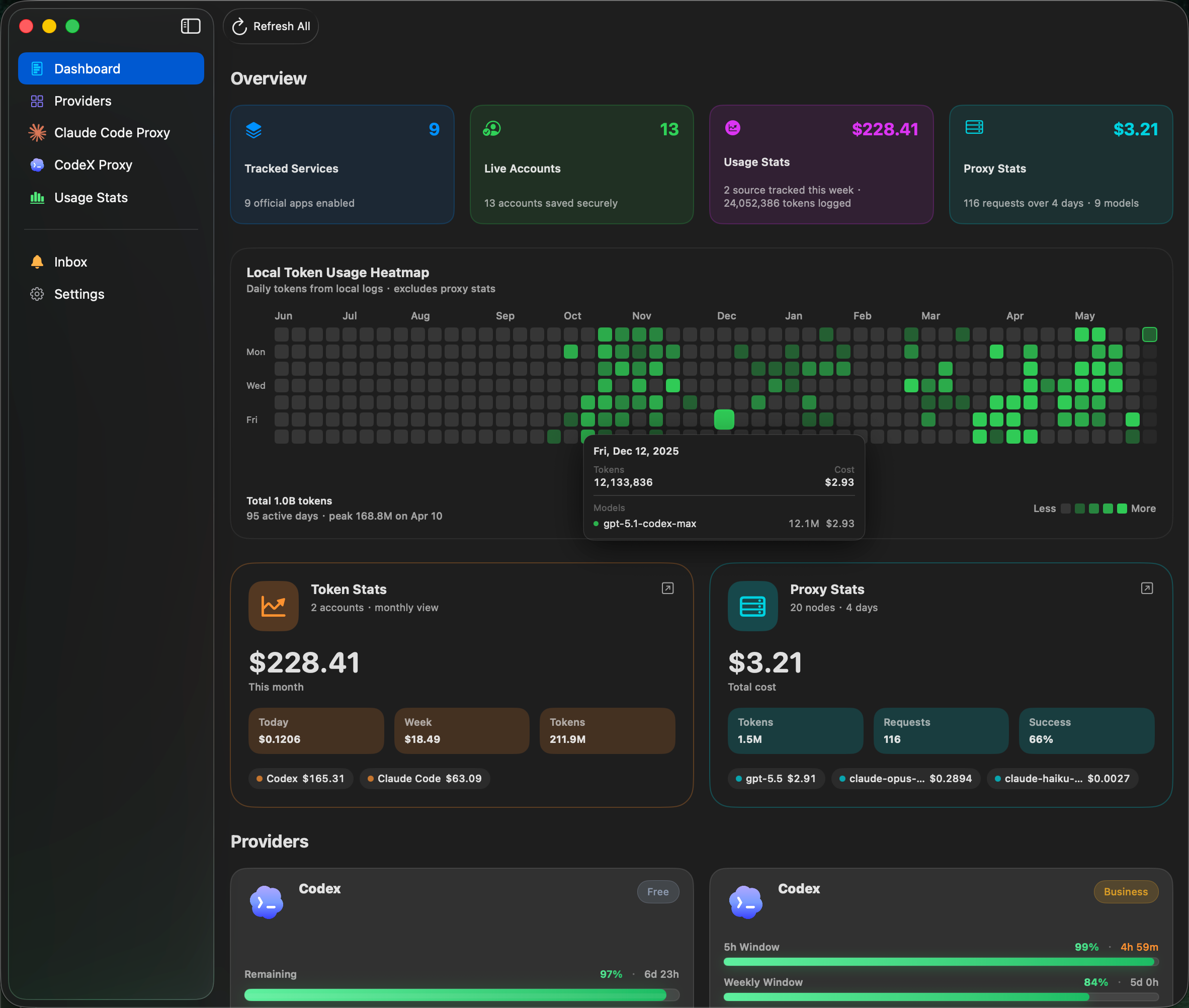Click the Proxy Stats teal server icon
Viewport: 1189px width, 1008px height.
click(752, 606)
